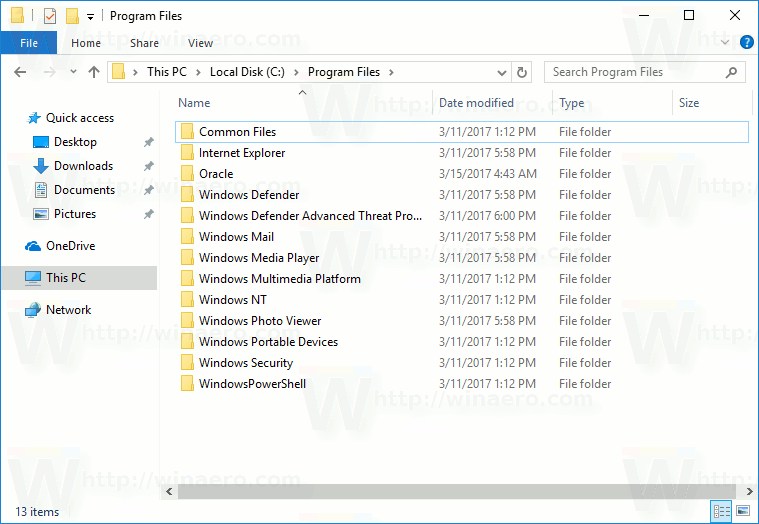This screenshot has height=524, width=759.
Task: Select Program Files breadcrumb segment
Action: [344, 72]
